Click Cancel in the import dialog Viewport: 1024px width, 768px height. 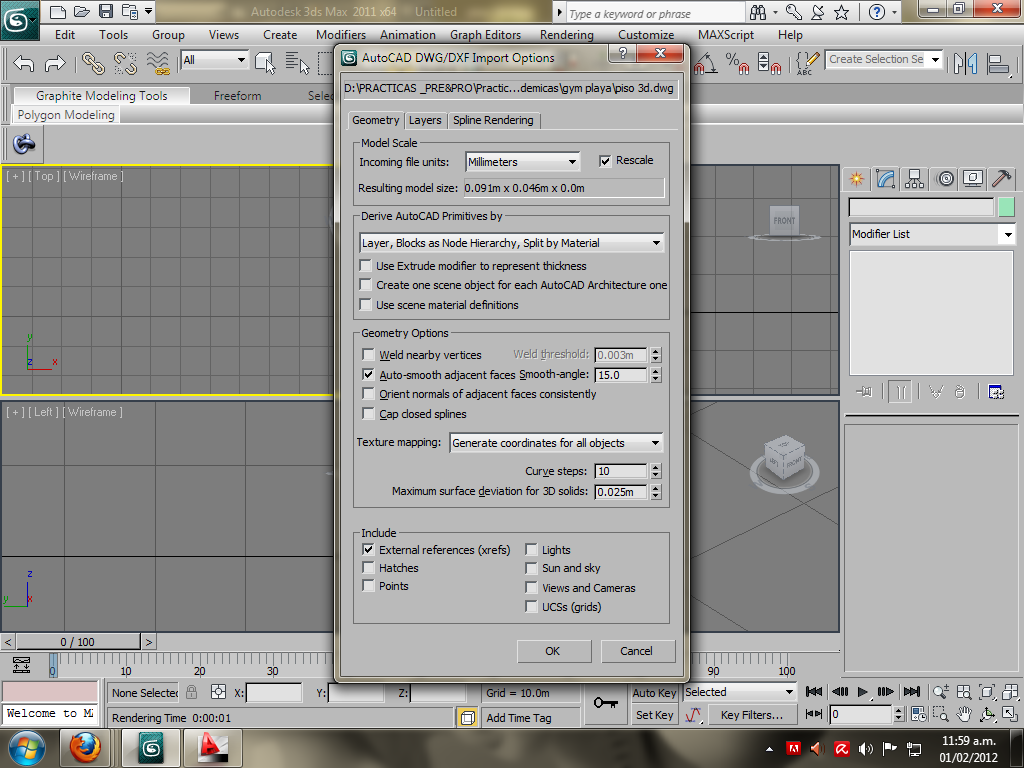coord(637,650)
